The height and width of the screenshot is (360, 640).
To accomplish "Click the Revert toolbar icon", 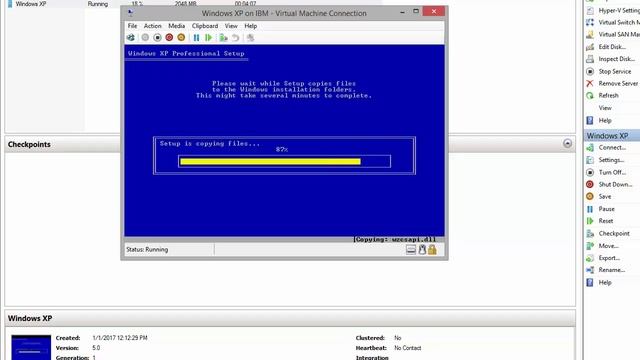I will (x=236, y=38).
